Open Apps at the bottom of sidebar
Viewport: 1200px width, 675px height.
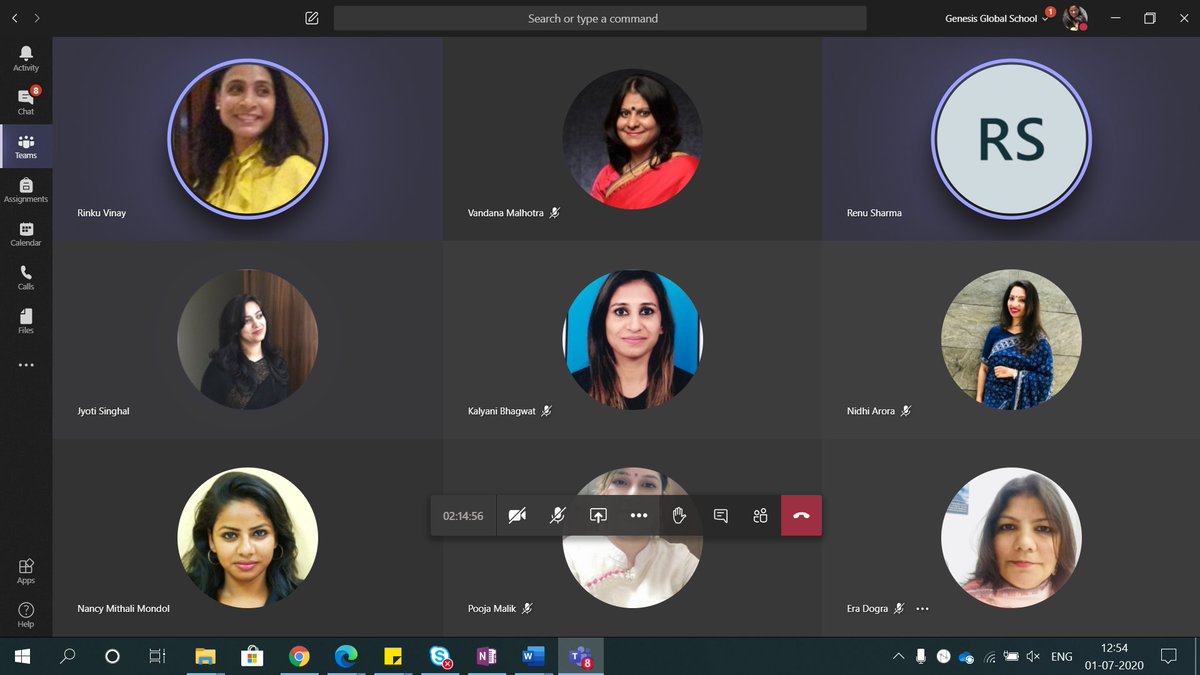tap(25, 567)
